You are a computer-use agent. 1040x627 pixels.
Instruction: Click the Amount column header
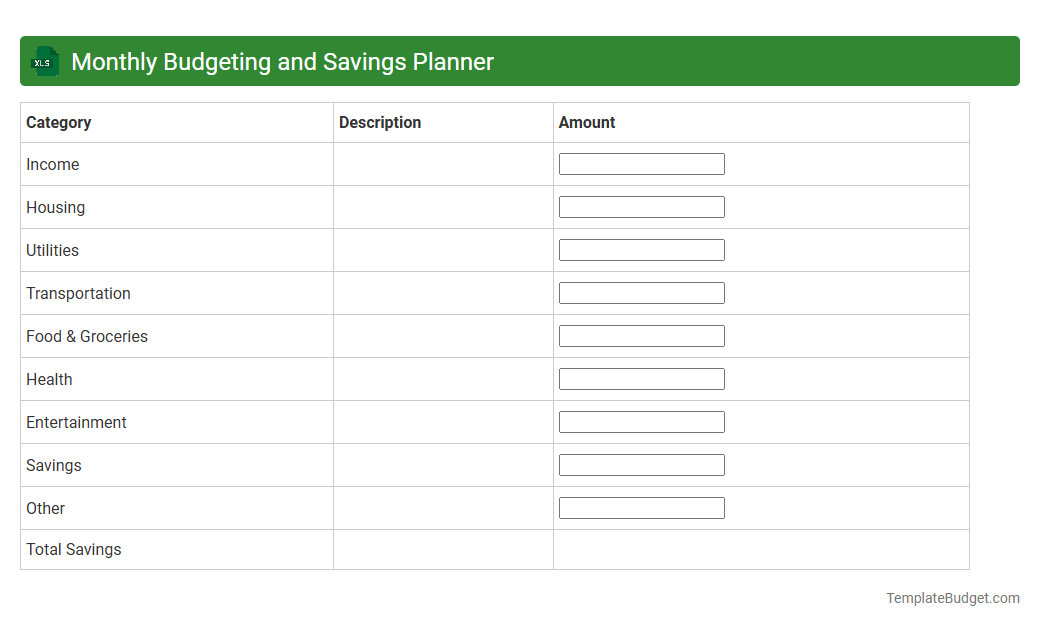click(587, 122)
